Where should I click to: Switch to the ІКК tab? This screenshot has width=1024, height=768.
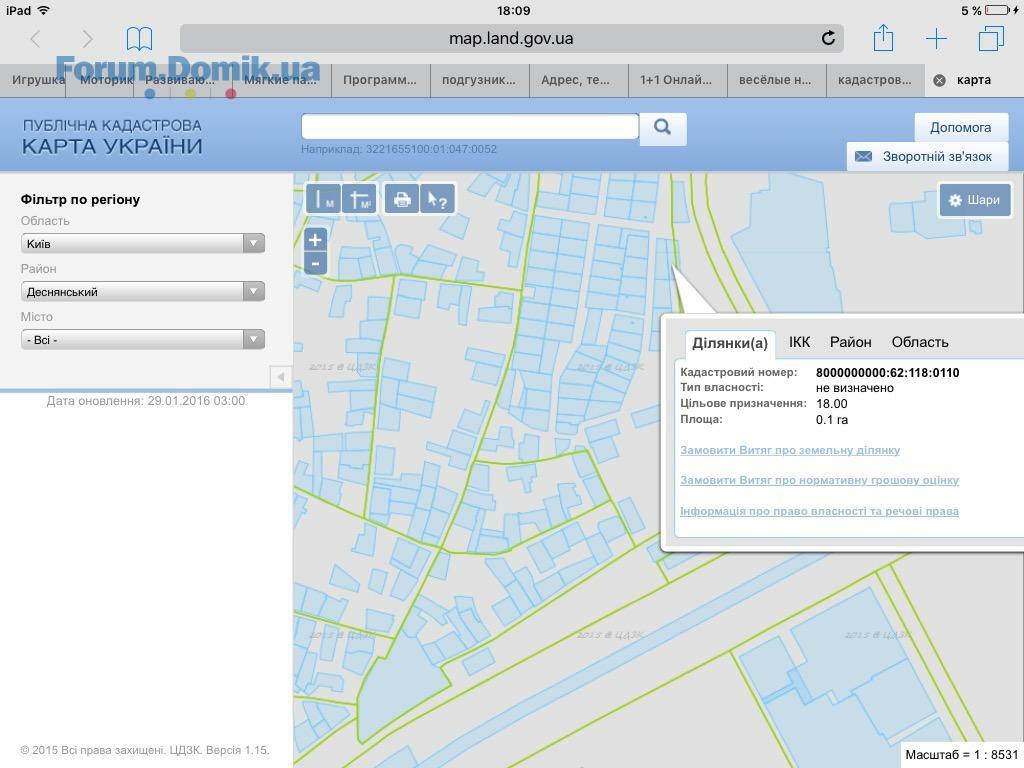[799, 342]
